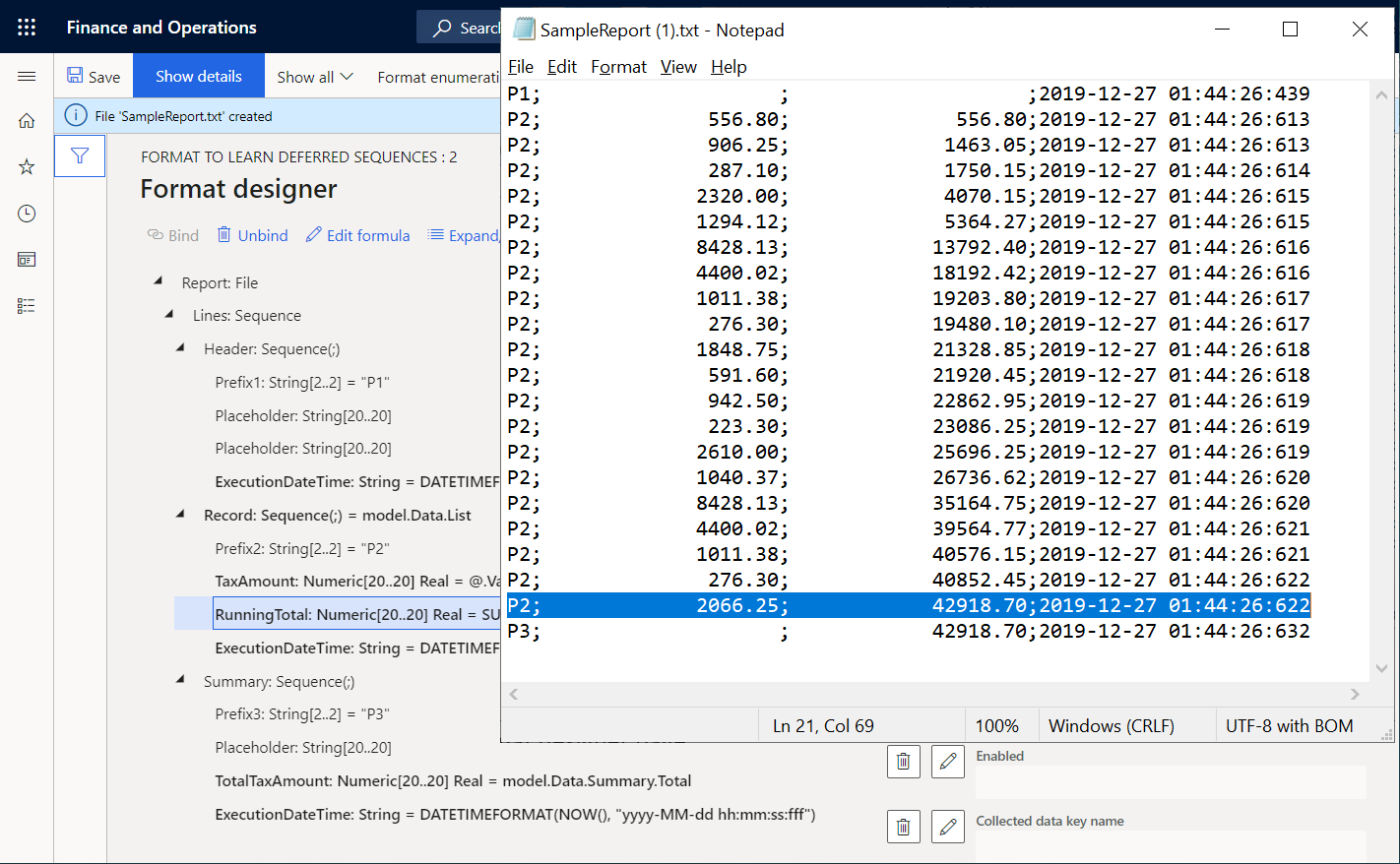Open the filter funnel panel
This screenshot has width=1400, height=864.
(x=79, y=155)
